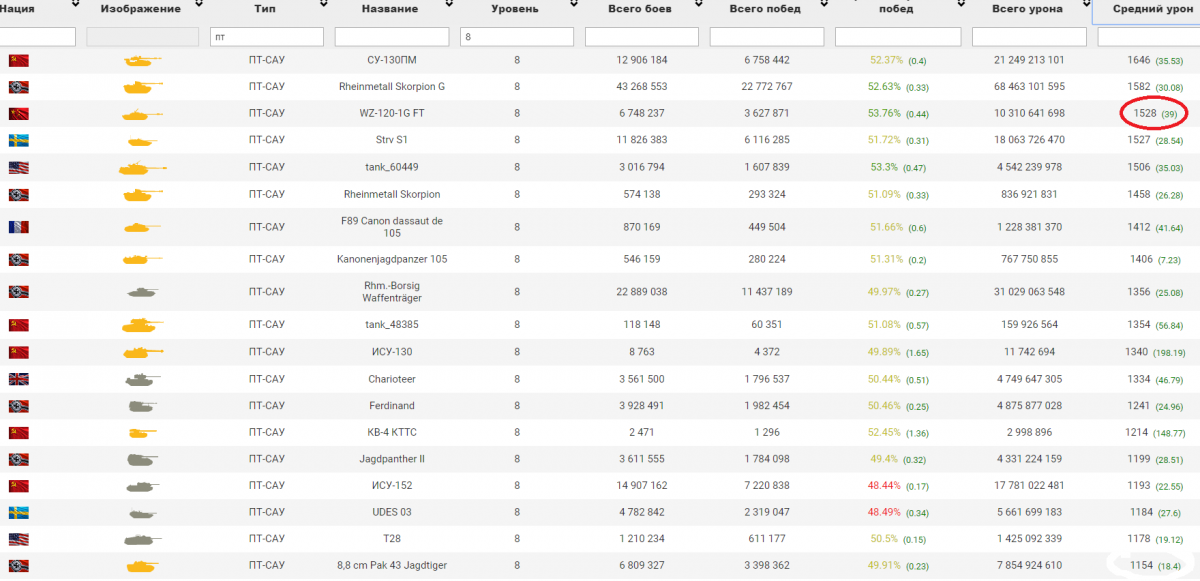Click the total damage '68 463 101 595'
Image resolution: width=1200 pixels, height=581 pixels.
pyautogui.click(x=1029, y=87)
